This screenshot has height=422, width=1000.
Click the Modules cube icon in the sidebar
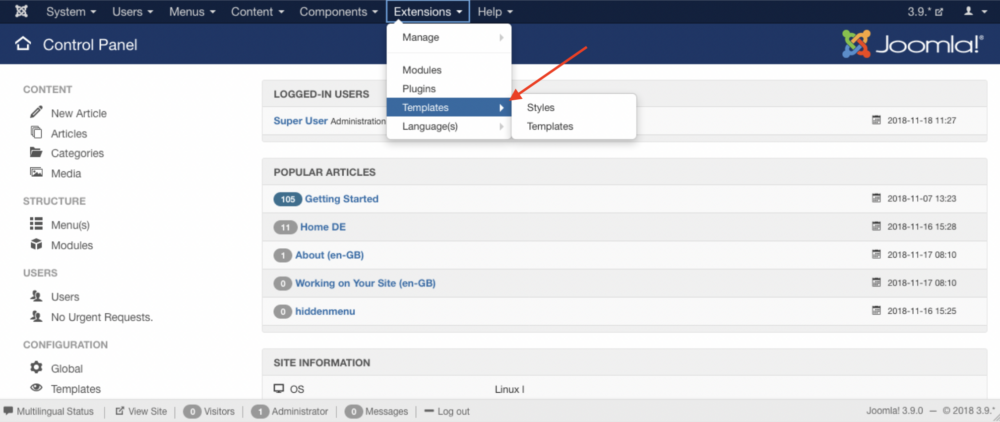[37, 245]
